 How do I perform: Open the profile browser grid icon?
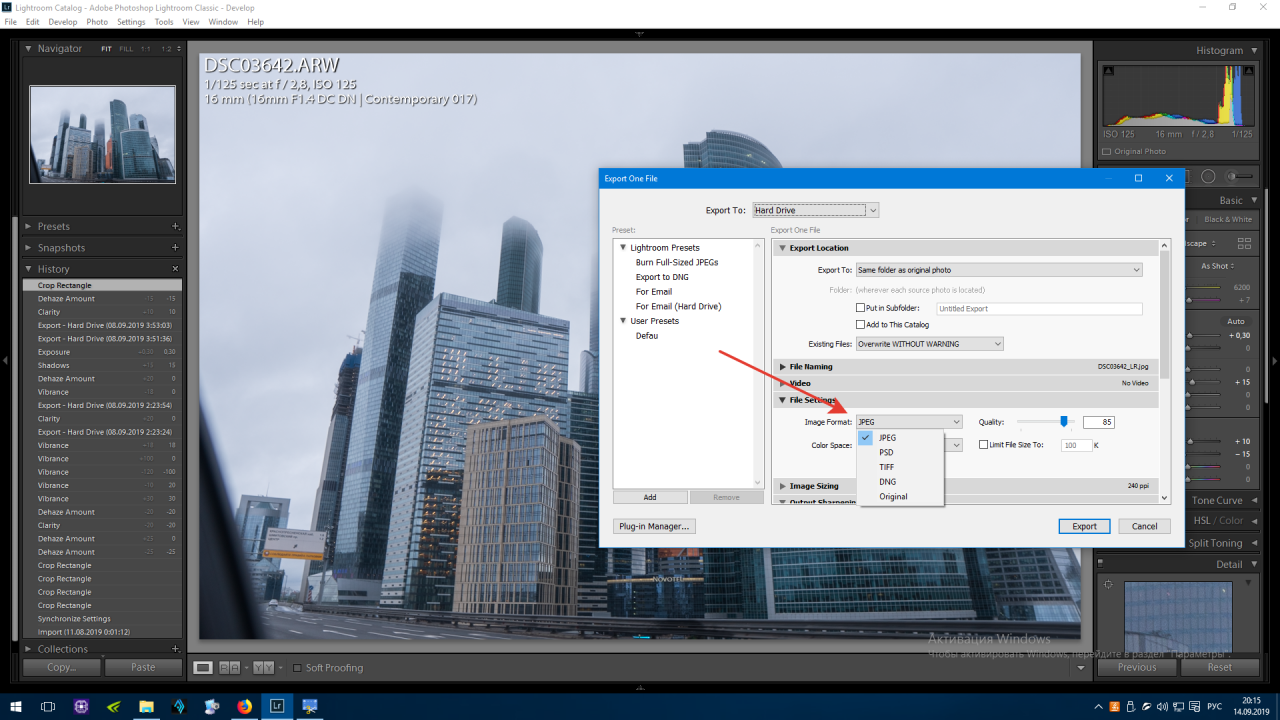(1244, 243)
